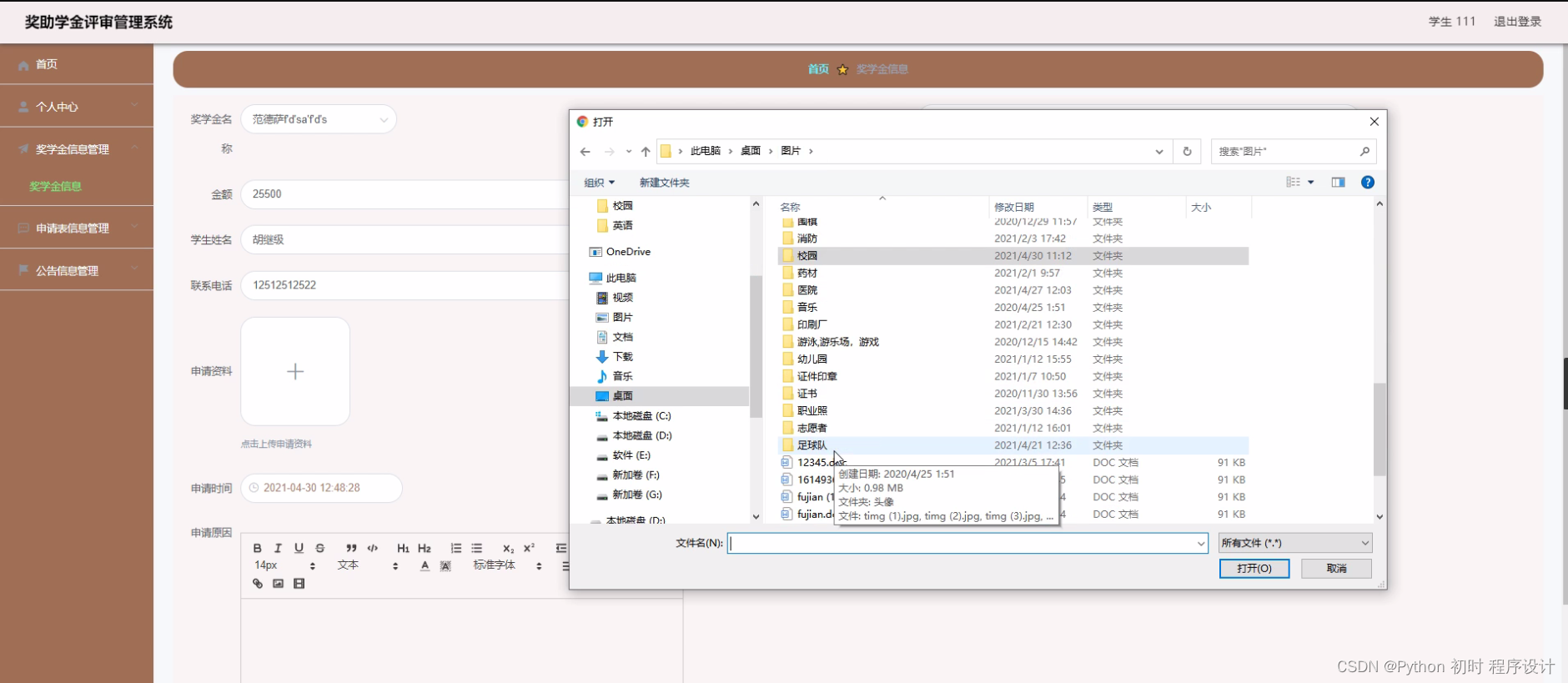The image size is (1568, 683).
Task: Sort by 名称 column header
Action: pyautogui.click(x=882, y=207)
